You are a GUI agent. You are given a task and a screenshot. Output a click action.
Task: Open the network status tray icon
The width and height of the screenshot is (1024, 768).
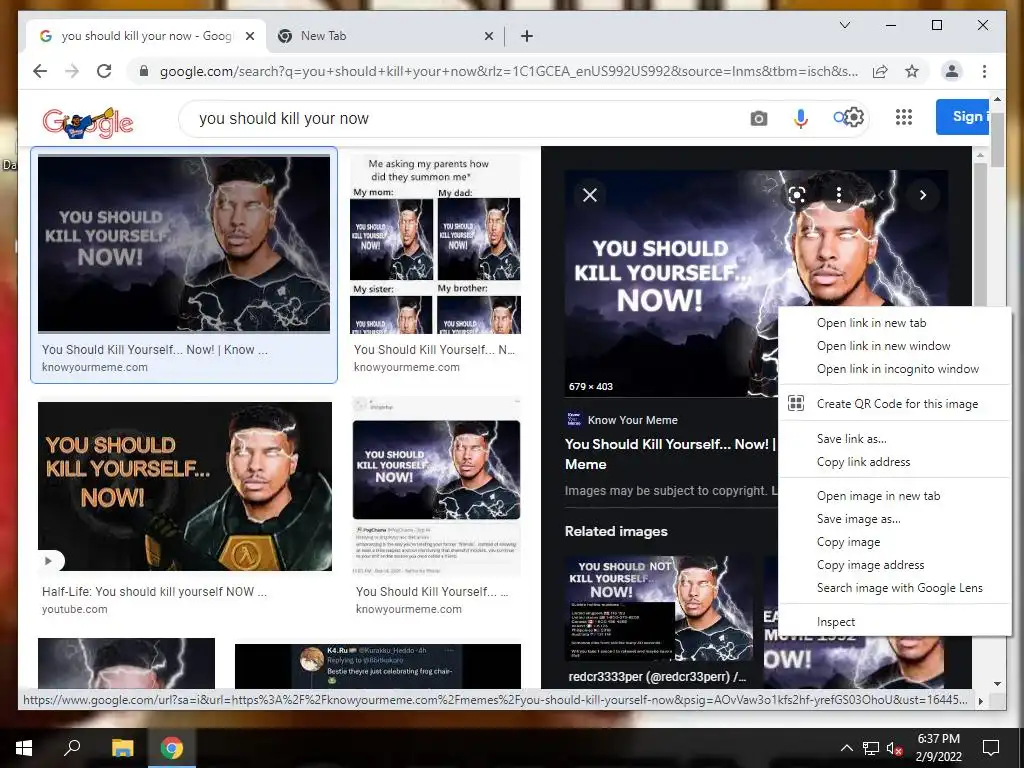point(871,748)
